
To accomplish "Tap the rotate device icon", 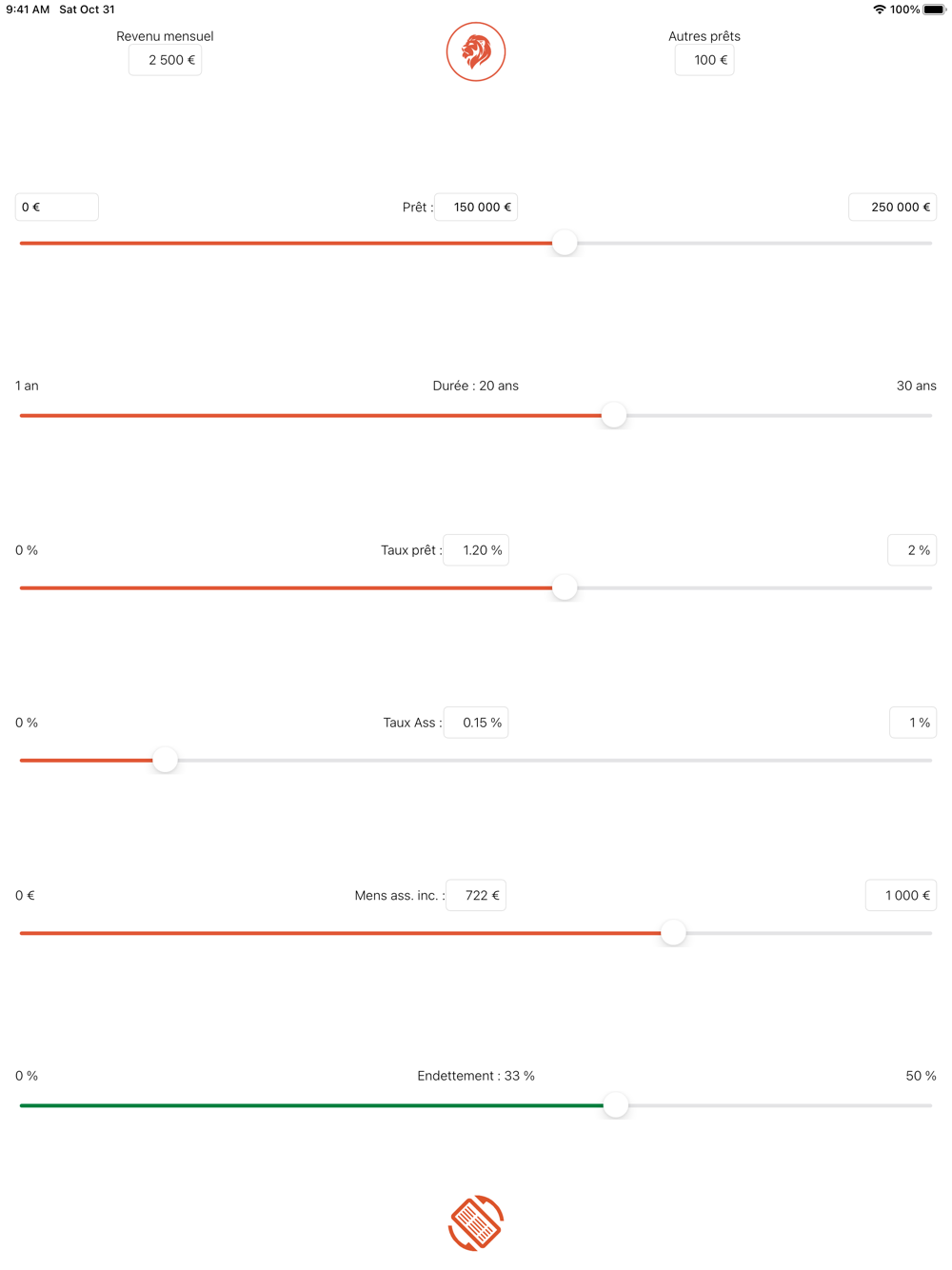I will [x=476, y=1222].
